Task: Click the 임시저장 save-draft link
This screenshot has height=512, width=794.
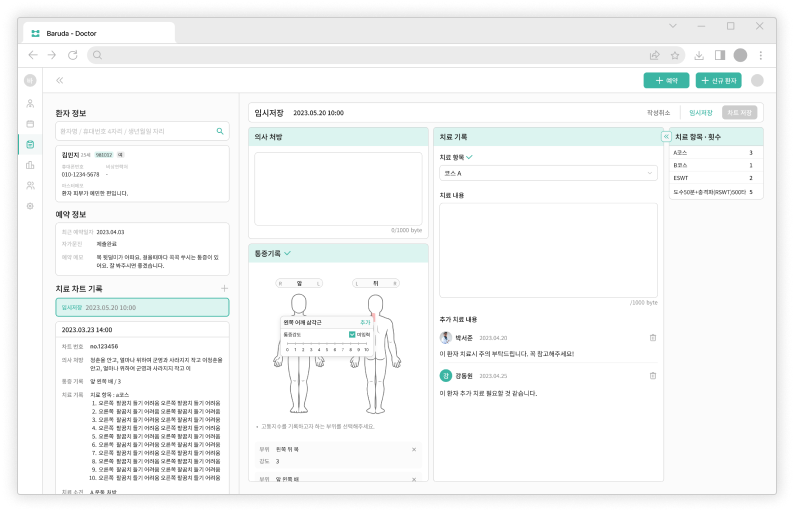Action: [701, 112]
